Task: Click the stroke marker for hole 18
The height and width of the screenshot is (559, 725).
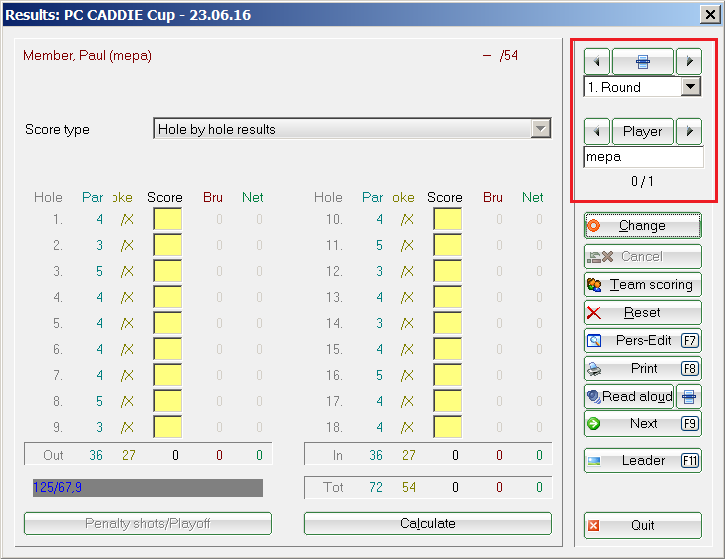Action: click(407, 427)
